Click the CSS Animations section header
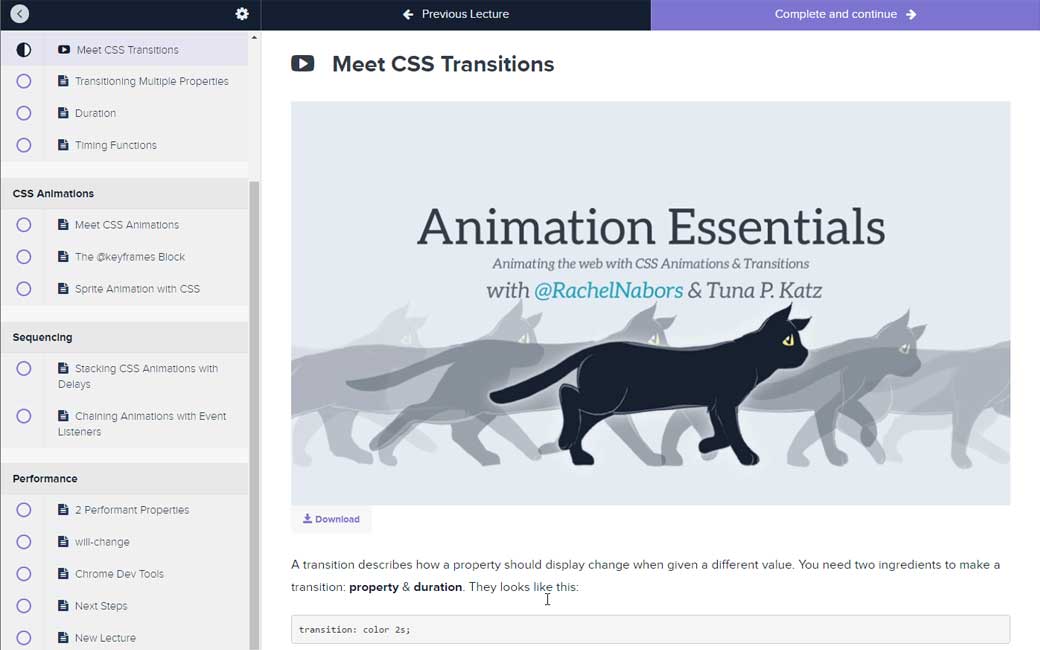 (54, 193)
